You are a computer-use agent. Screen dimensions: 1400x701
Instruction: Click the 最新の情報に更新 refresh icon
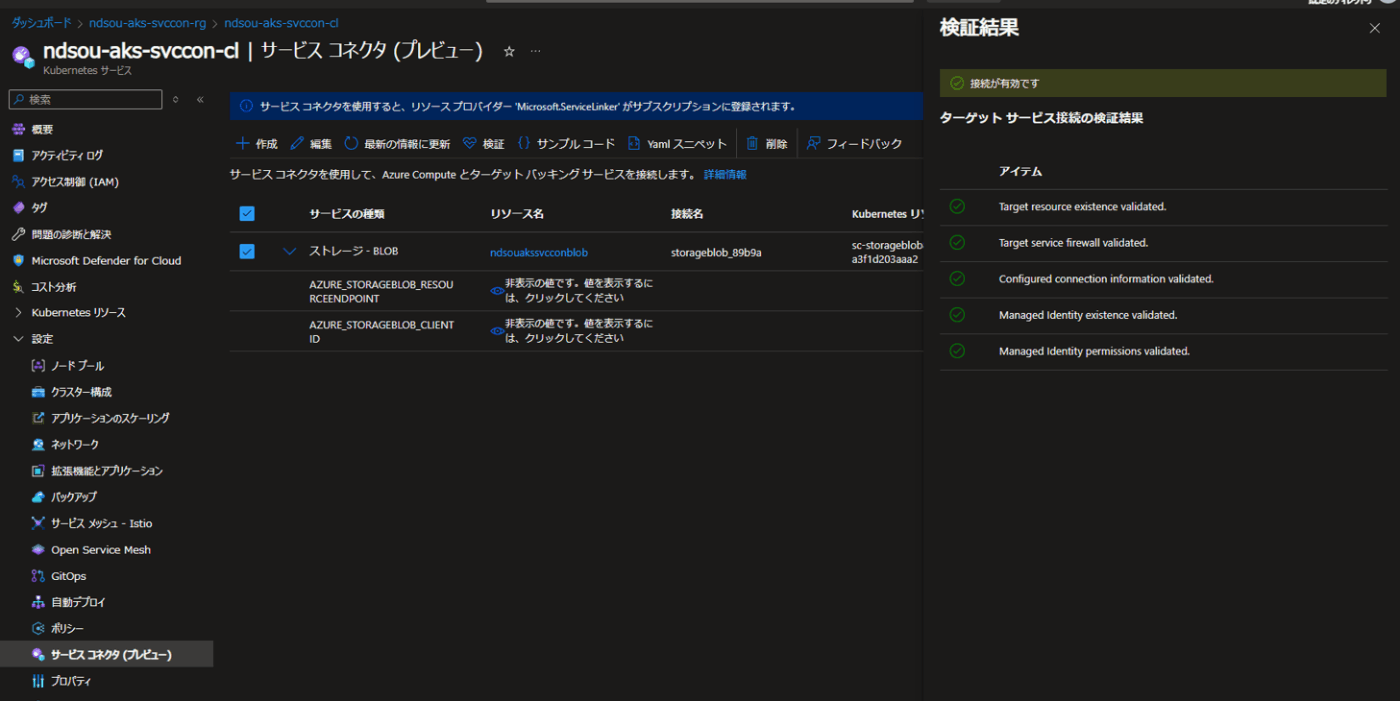click(x=351, y=144)
